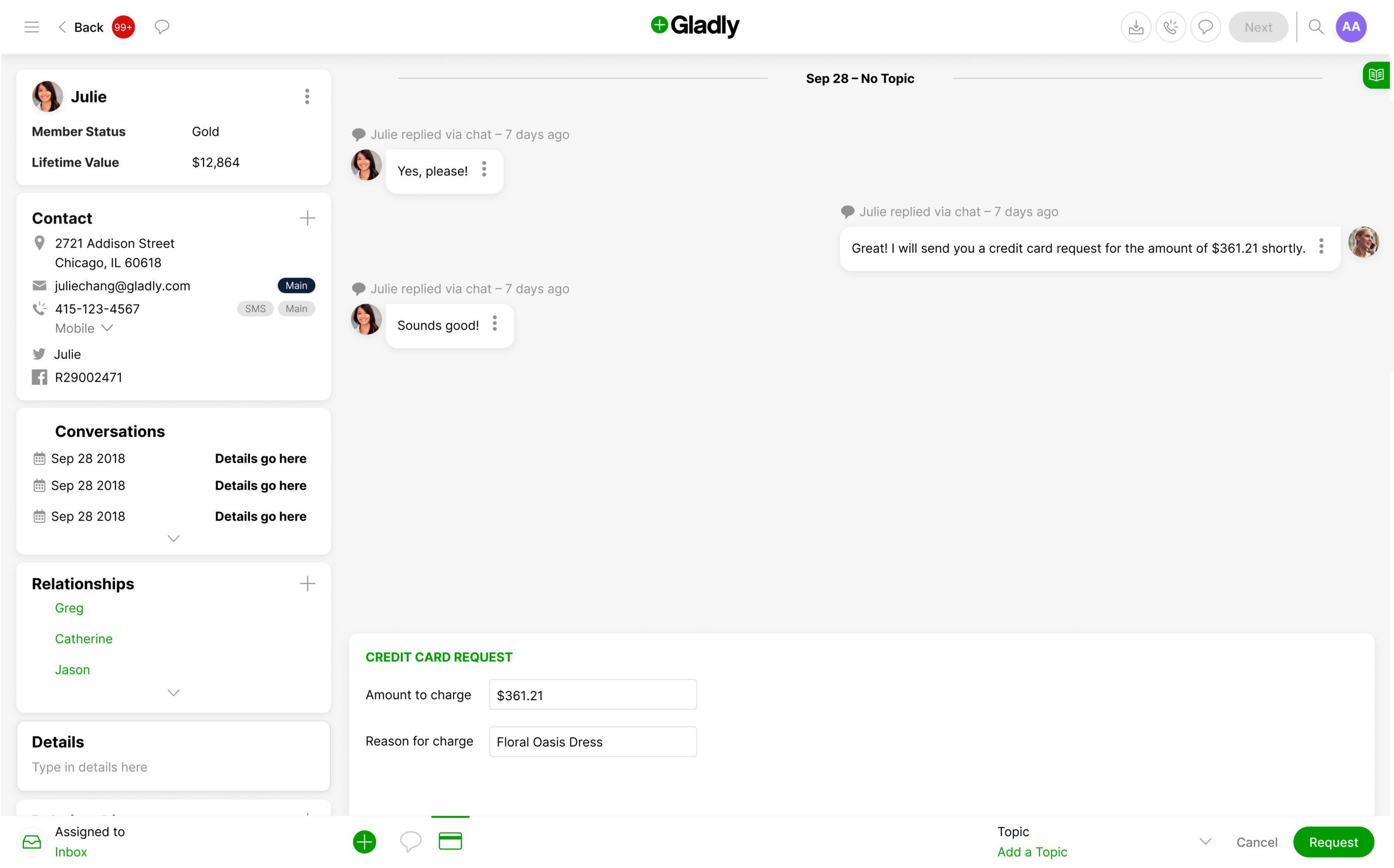Viewport: 1394px width, 868px height.
Task: Click the three-dot menu on Julie's profile
Action: tap(307, 96)
